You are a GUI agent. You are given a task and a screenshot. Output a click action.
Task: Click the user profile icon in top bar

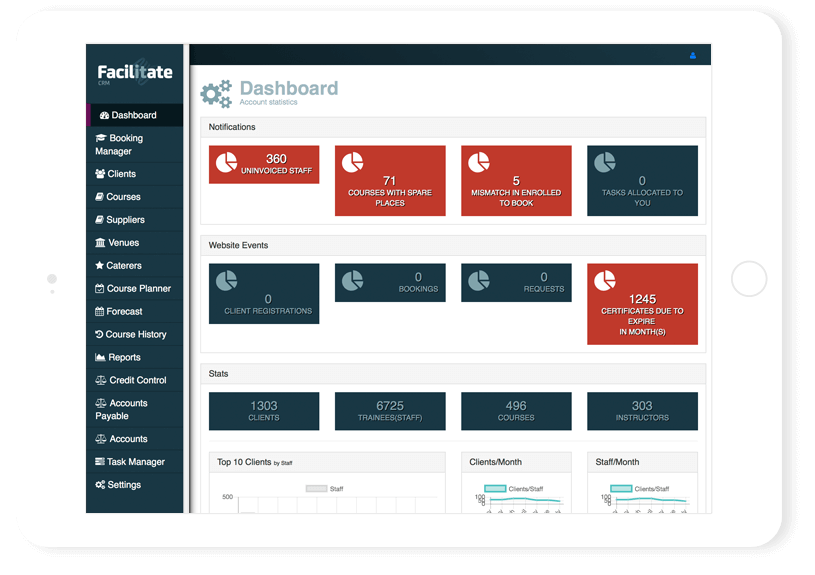tap(693, 56)
